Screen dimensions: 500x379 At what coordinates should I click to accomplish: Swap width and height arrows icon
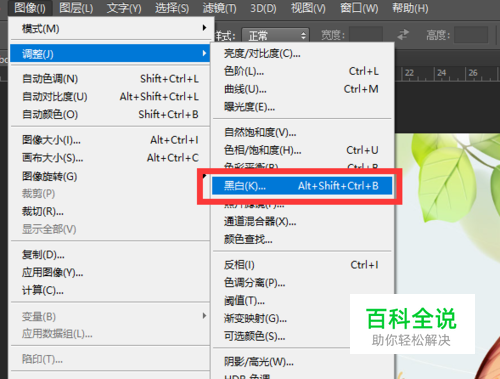pos(403,34)
